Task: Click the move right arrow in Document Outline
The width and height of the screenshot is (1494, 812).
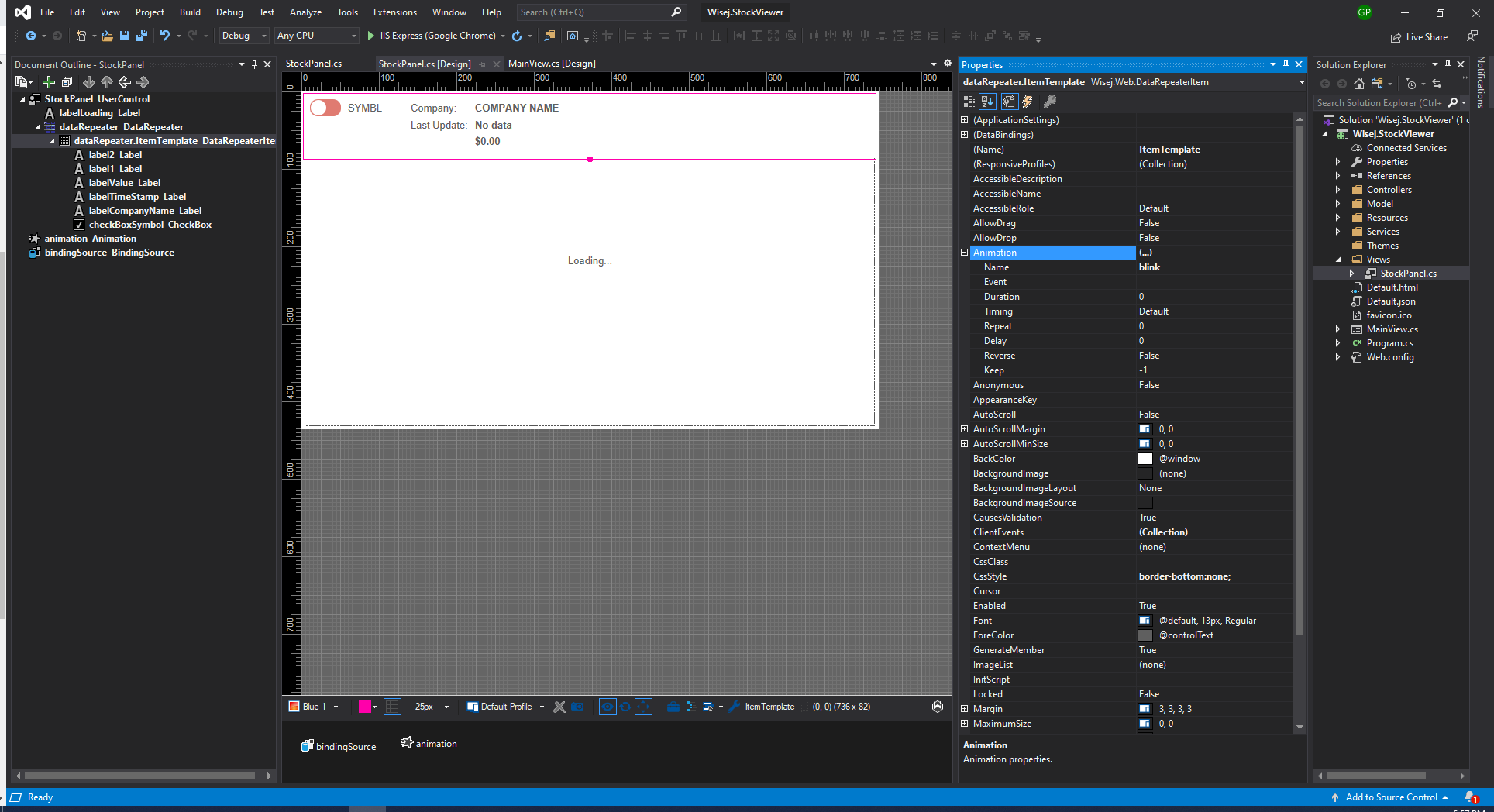Action: (x=143, y=82)
